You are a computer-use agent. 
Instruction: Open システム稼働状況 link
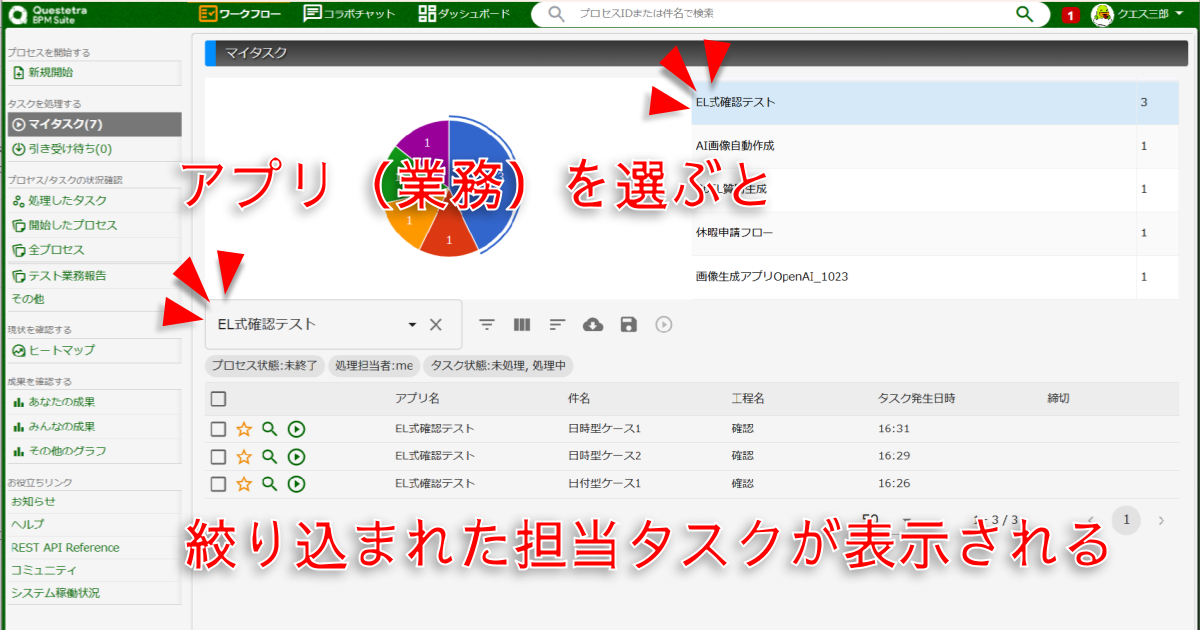(x=55, y=593)
